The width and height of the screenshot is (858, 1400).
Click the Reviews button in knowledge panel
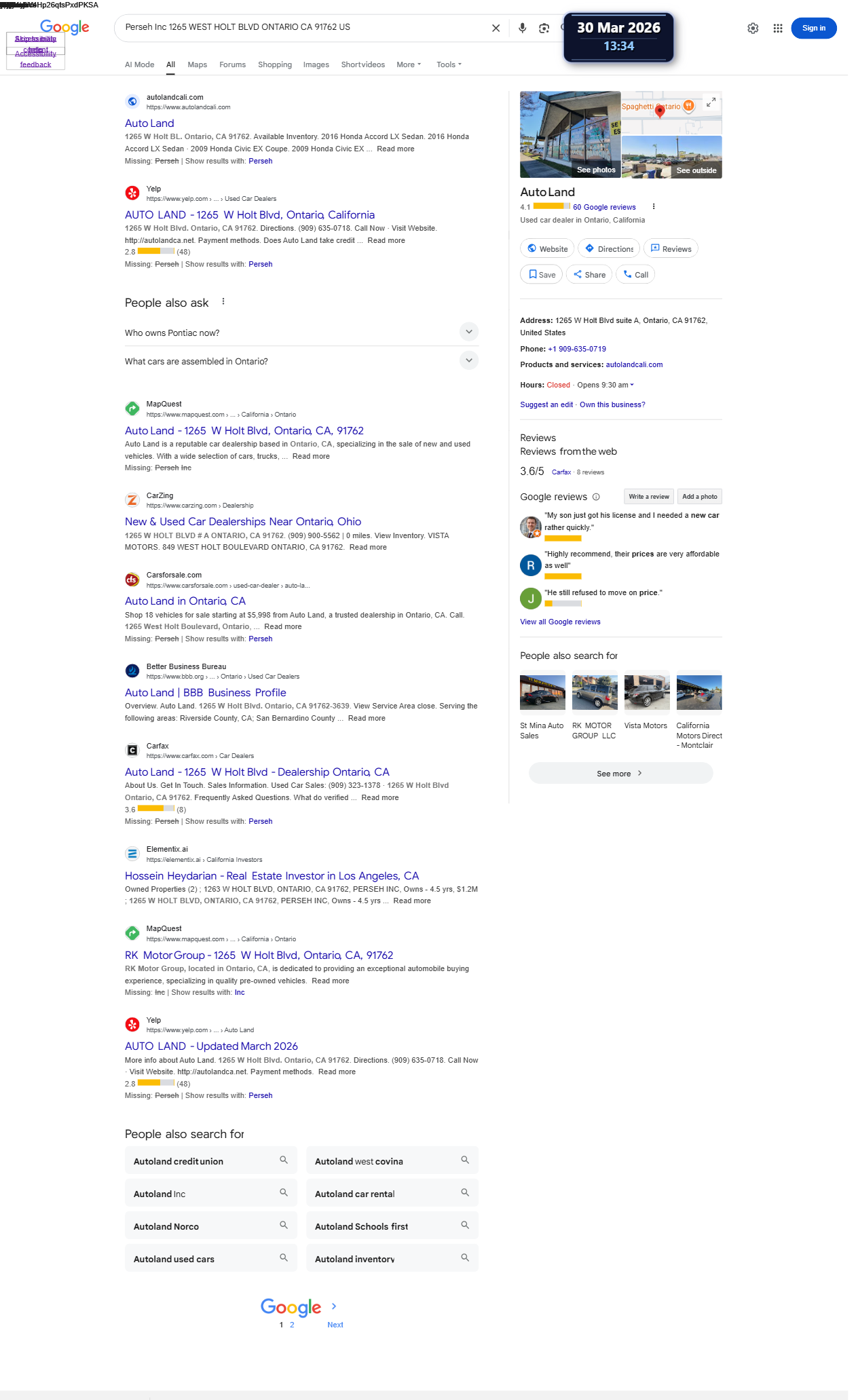671,248
